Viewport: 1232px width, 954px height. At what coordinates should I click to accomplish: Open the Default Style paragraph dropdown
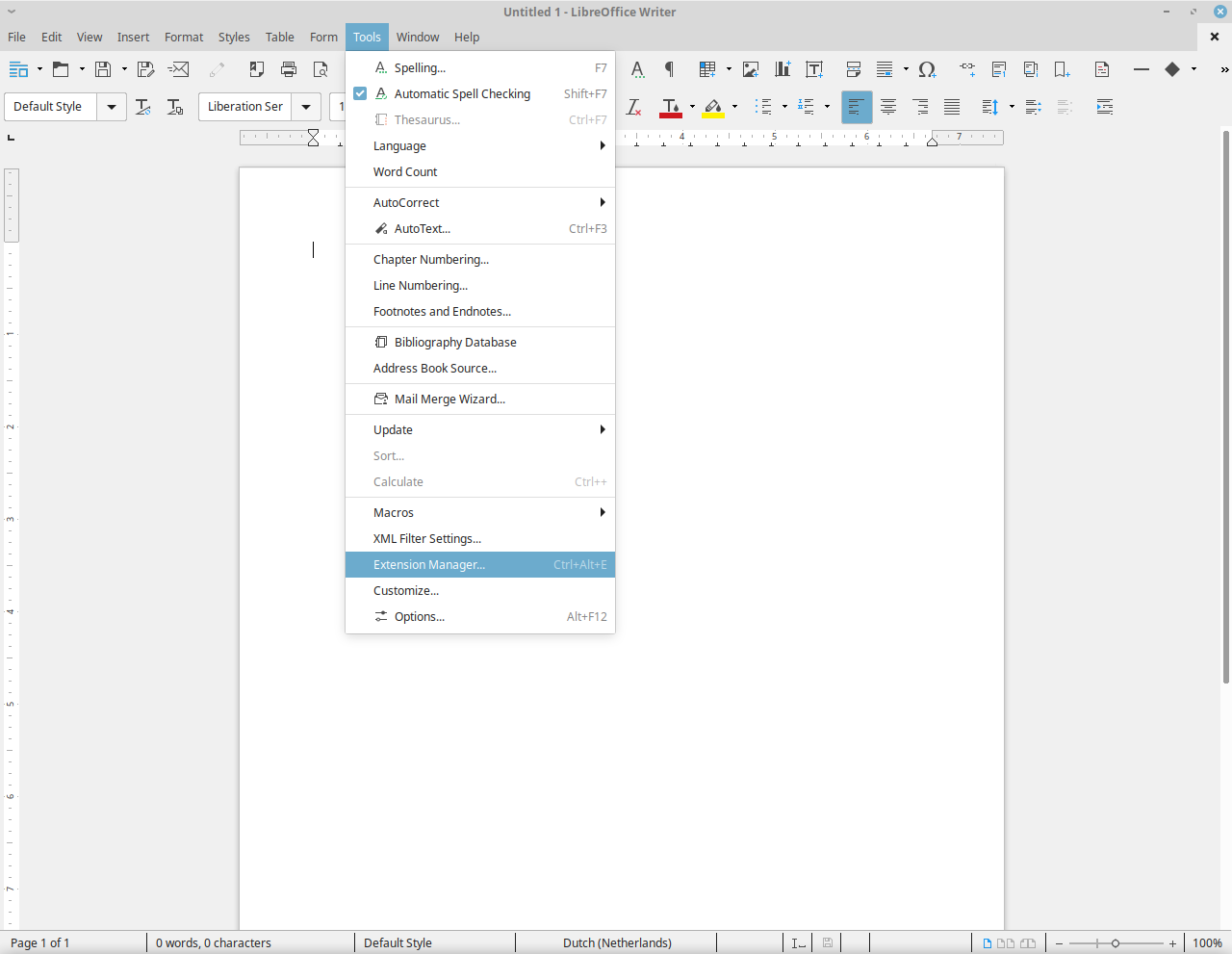pyautogui.click(x=112, y=107)
